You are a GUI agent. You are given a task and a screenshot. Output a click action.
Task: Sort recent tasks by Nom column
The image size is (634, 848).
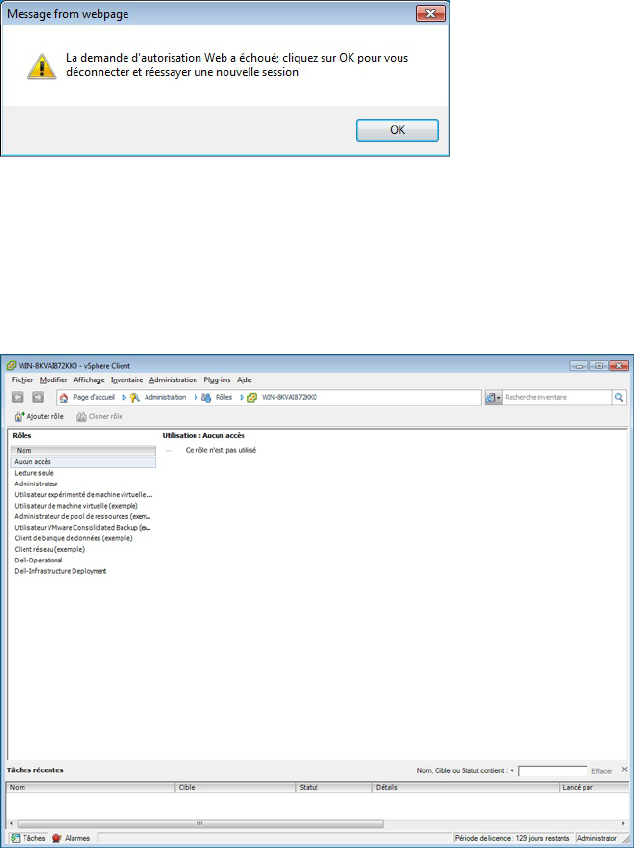[90, 787]
